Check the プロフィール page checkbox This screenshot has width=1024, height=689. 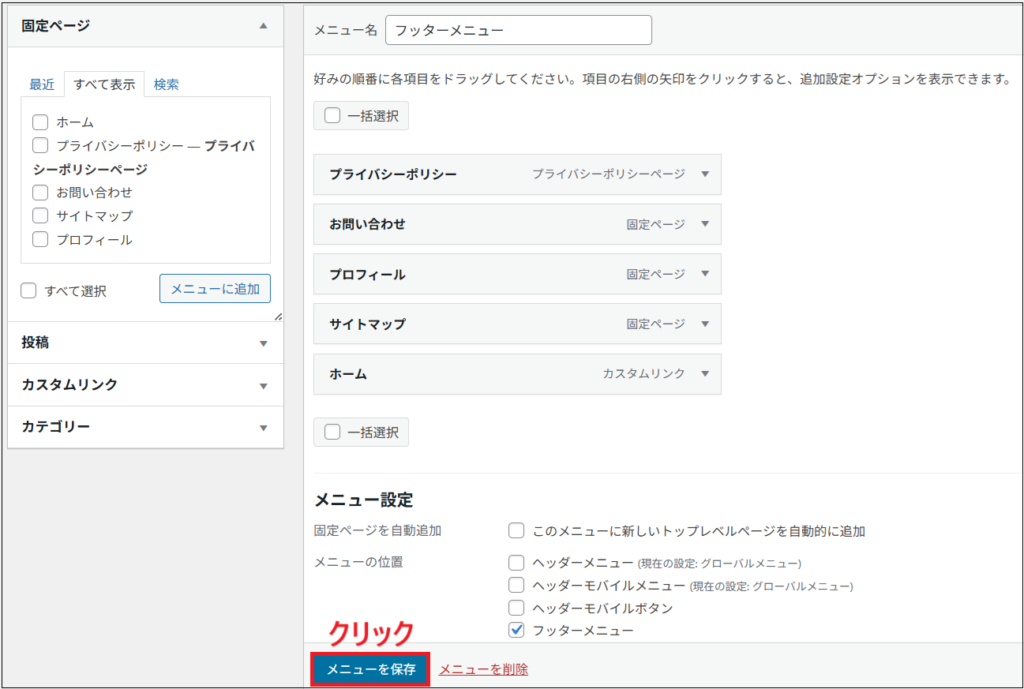tap(40, 239)
